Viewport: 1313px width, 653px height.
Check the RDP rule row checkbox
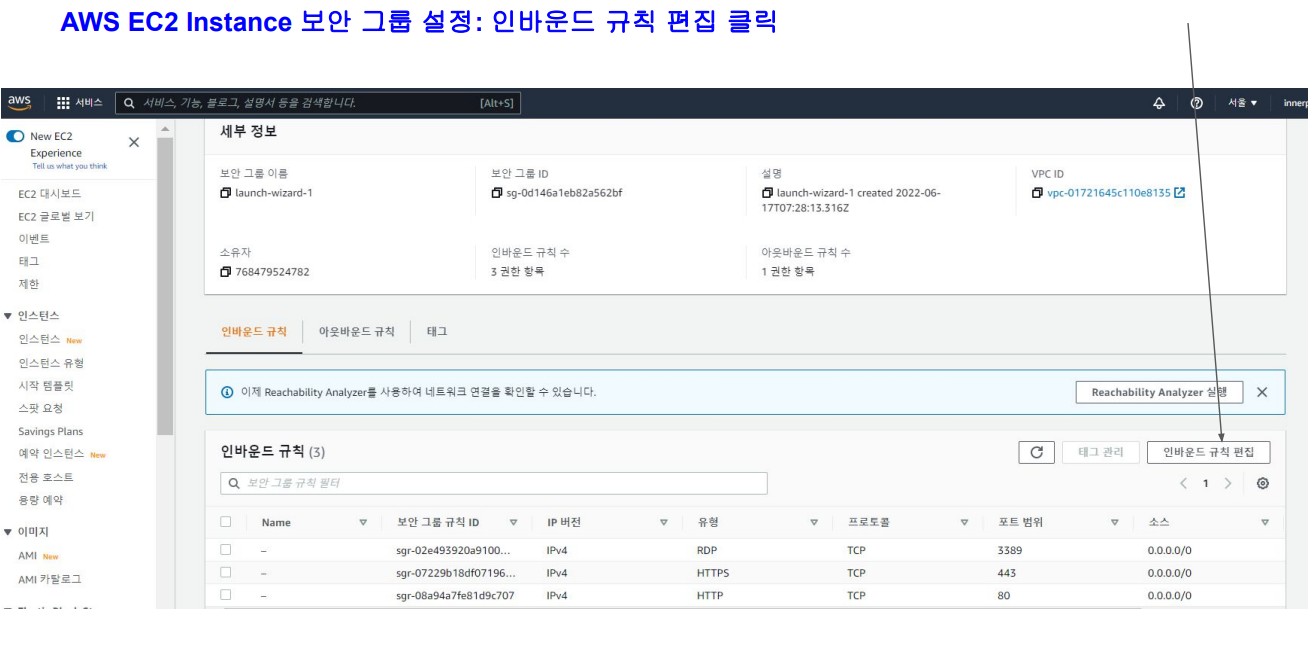click(x=226, y=550)
